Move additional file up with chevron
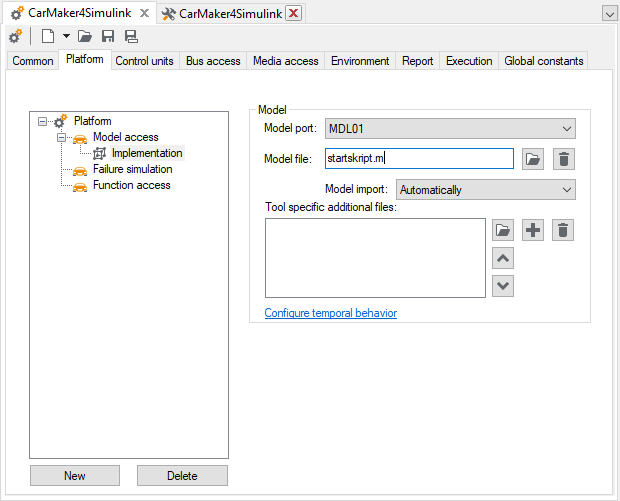 point(503,258)
